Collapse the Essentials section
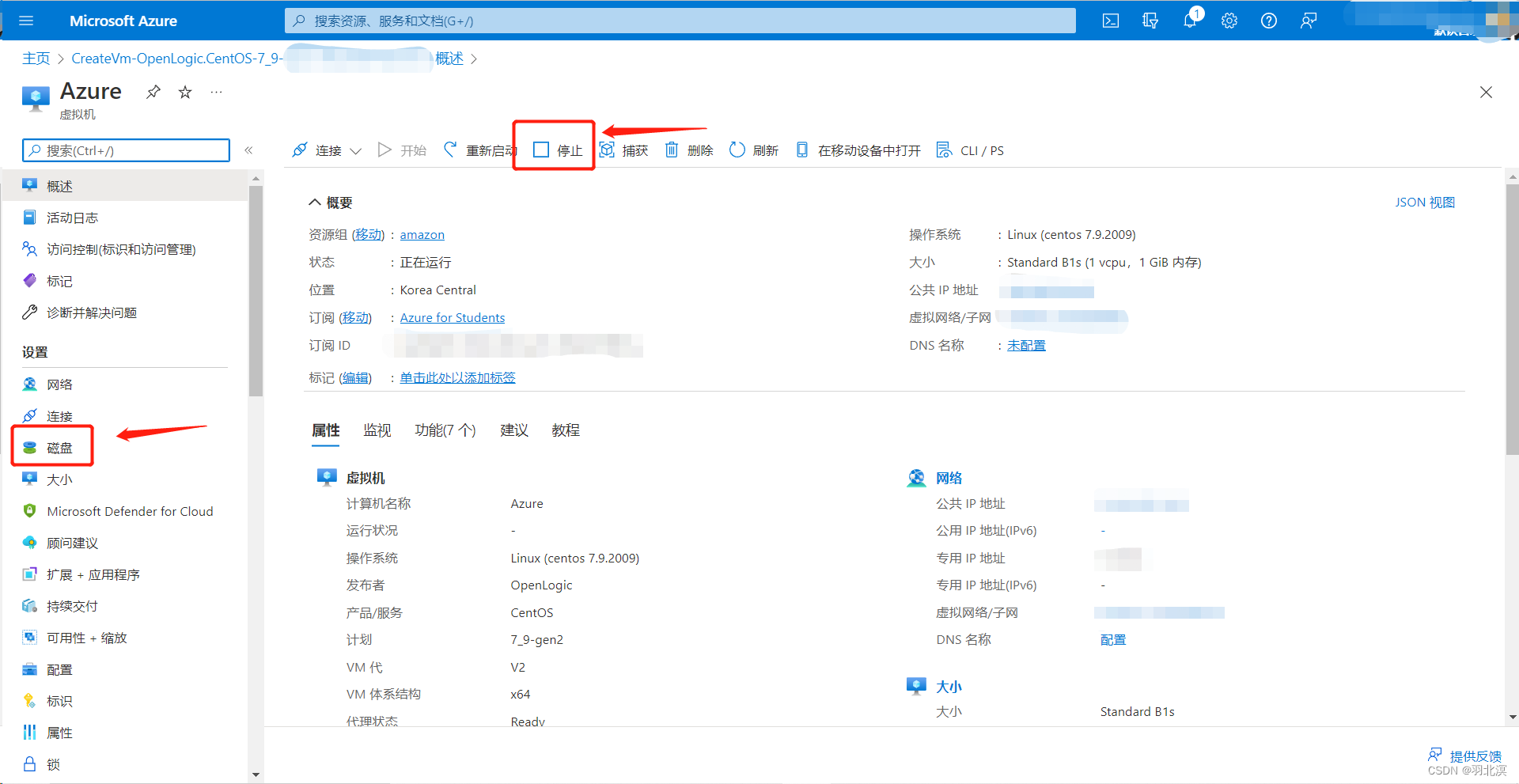The height and width of the screenshot is (784, 1519). pyautogui.click(x=331, y=203)
